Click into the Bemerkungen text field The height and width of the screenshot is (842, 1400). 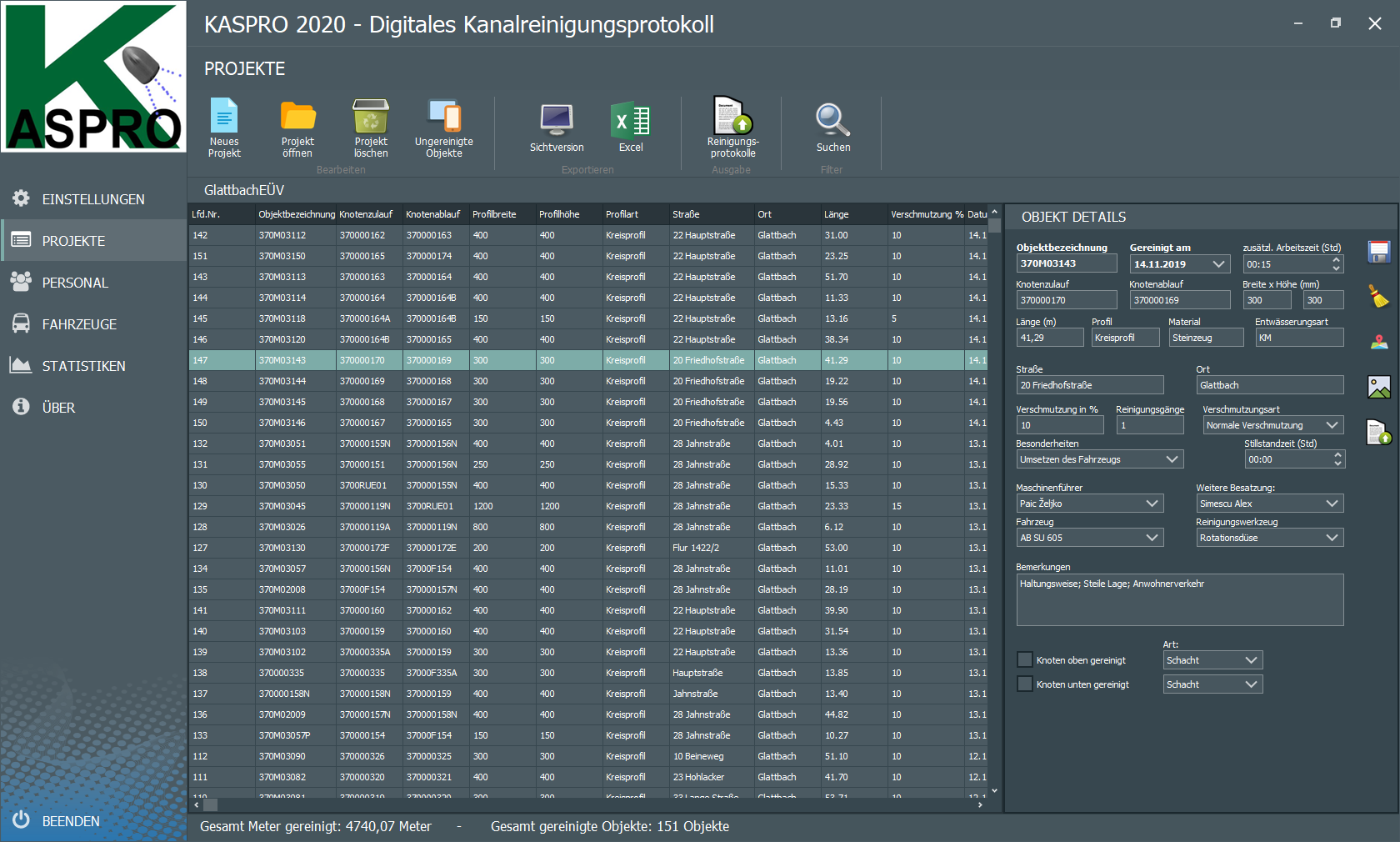pos(1179,600)
